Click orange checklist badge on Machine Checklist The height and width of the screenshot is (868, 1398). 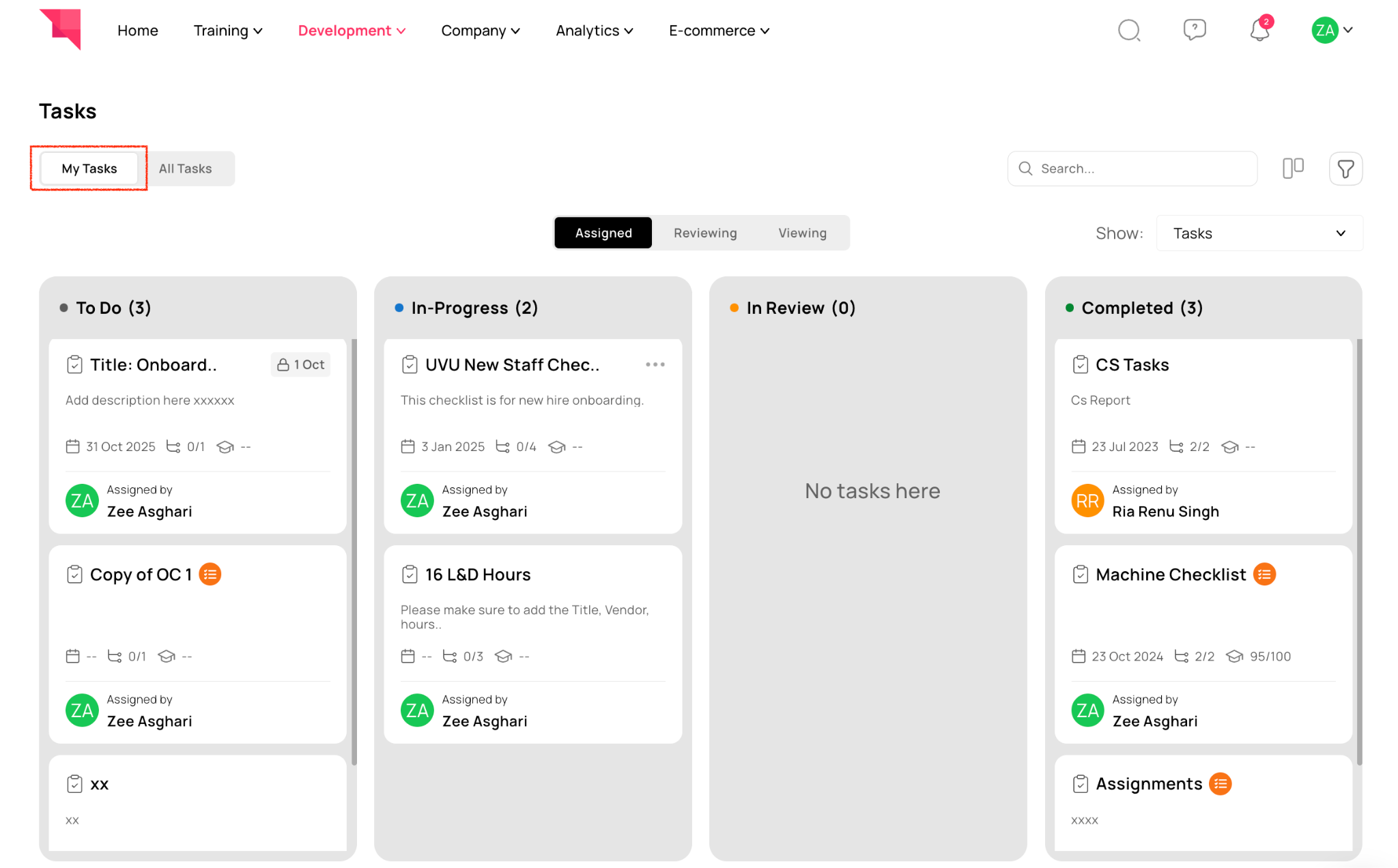[1264, 575]
